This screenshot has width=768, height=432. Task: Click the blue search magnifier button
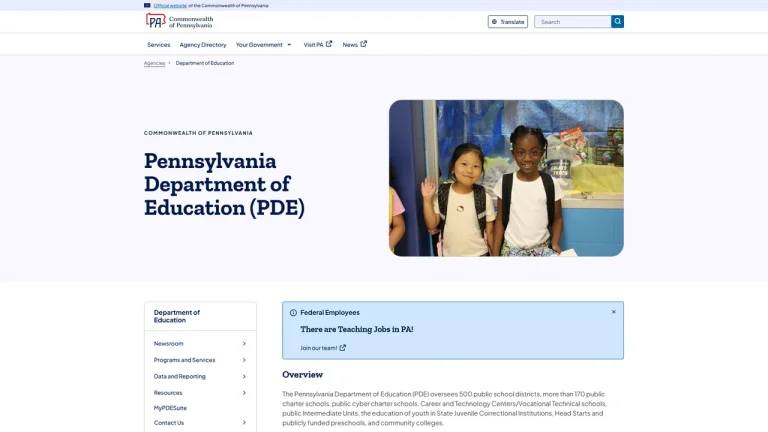[x=617, y=22]
